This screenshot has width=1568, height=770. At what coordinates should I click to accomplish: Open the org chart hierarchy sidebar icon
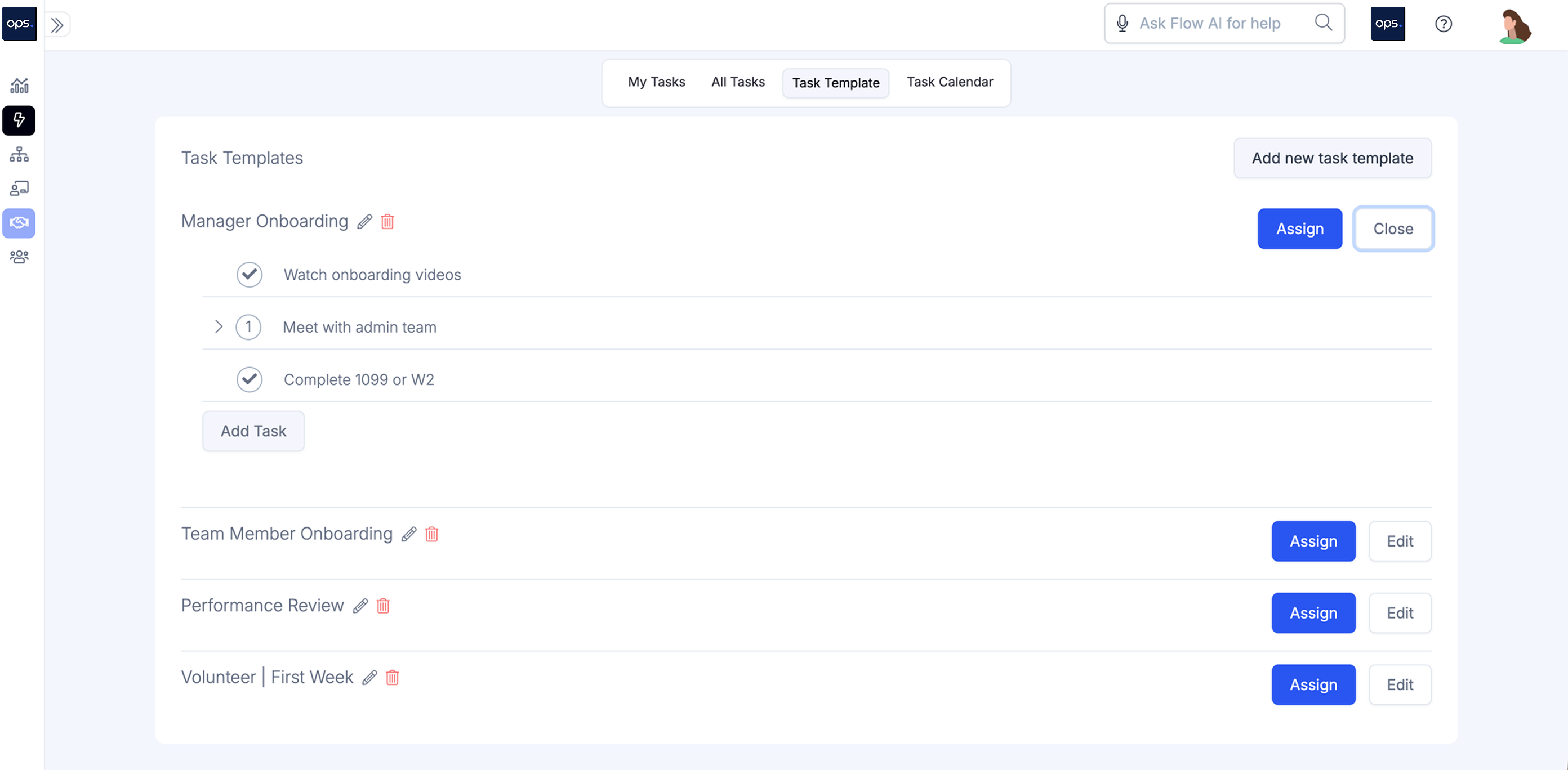point(19,154)
